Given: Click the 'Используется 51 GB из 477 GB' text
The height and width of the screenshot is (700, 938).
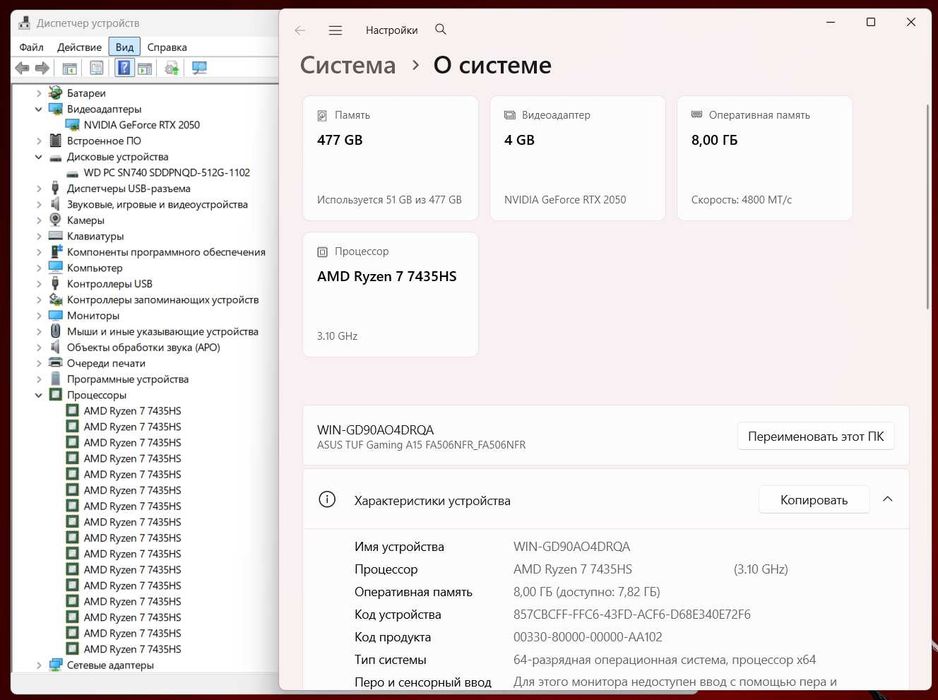Looking at the screenshot, I should [389, 200].
